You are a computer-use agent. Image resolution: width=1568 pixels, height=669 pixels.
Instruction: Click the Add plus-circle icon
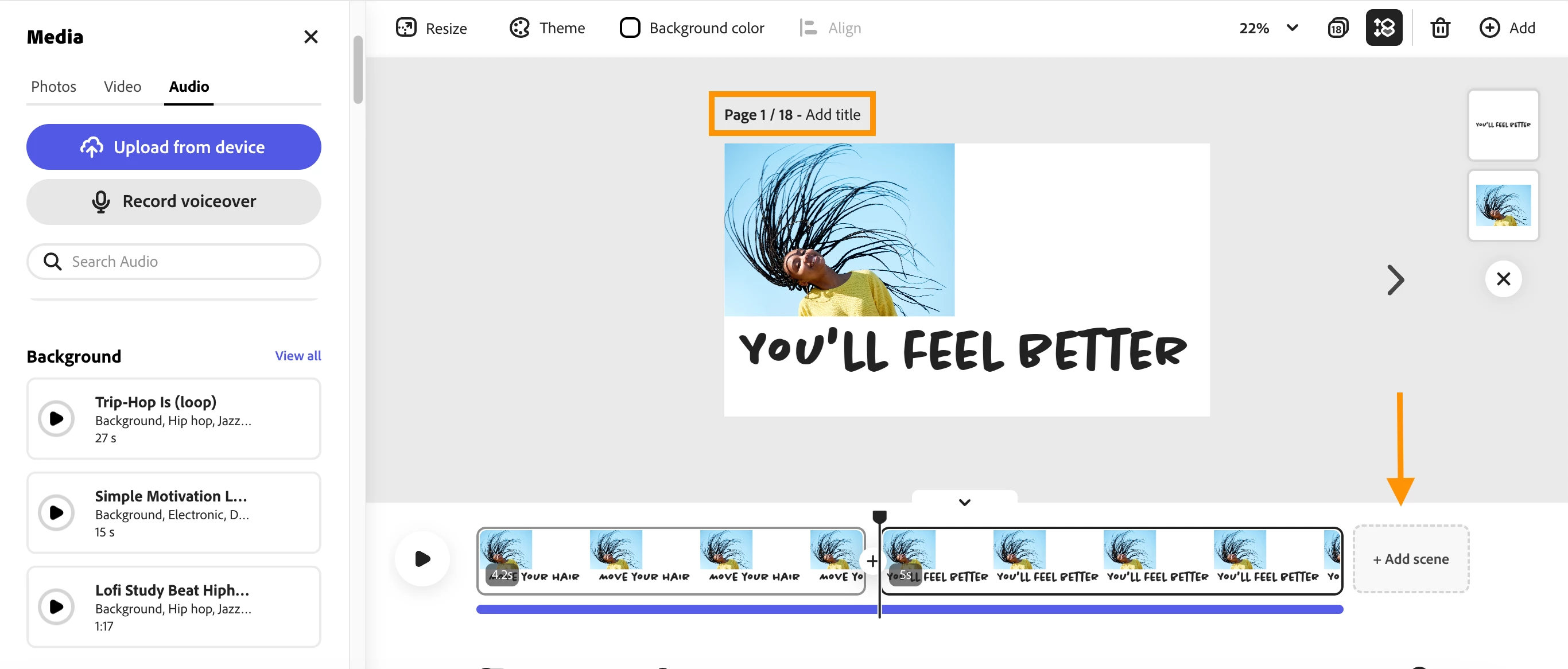click(x=1489, y=28)
